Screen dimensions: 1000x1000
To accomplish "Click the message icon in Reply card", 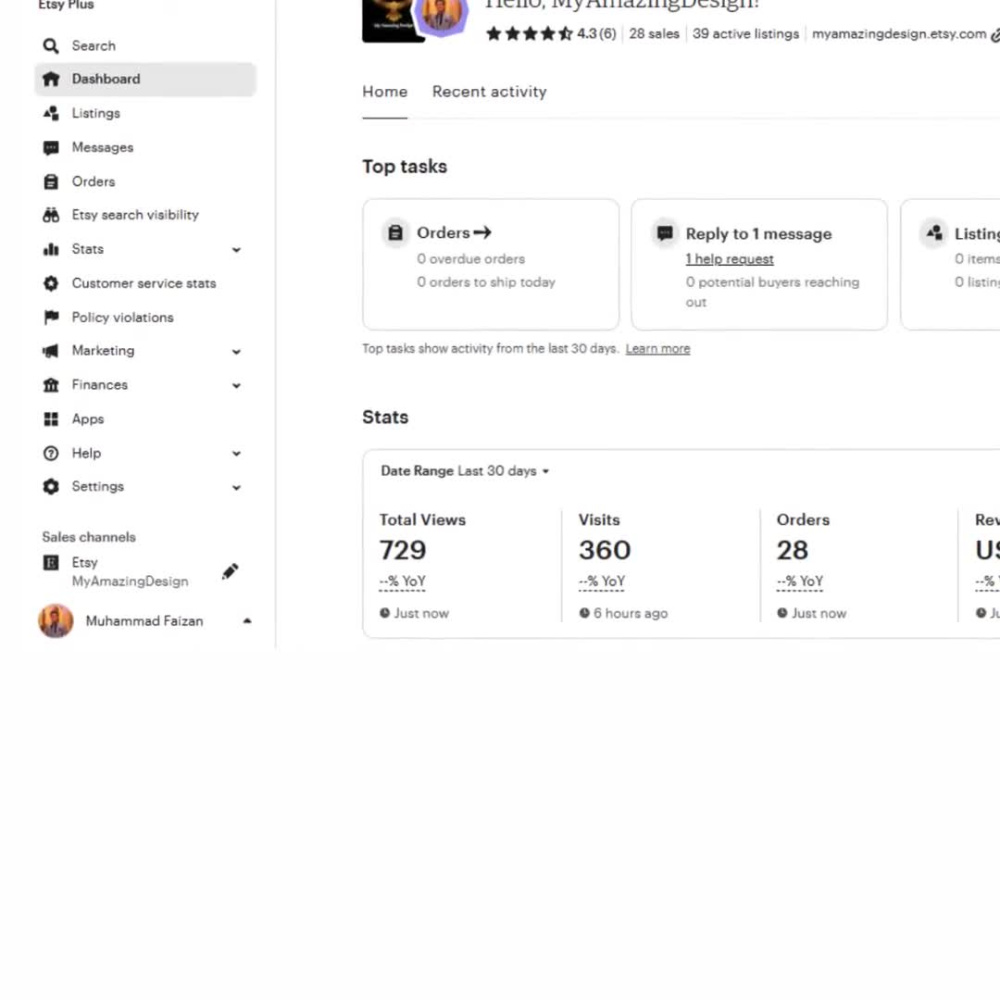I will click(665, 233).
